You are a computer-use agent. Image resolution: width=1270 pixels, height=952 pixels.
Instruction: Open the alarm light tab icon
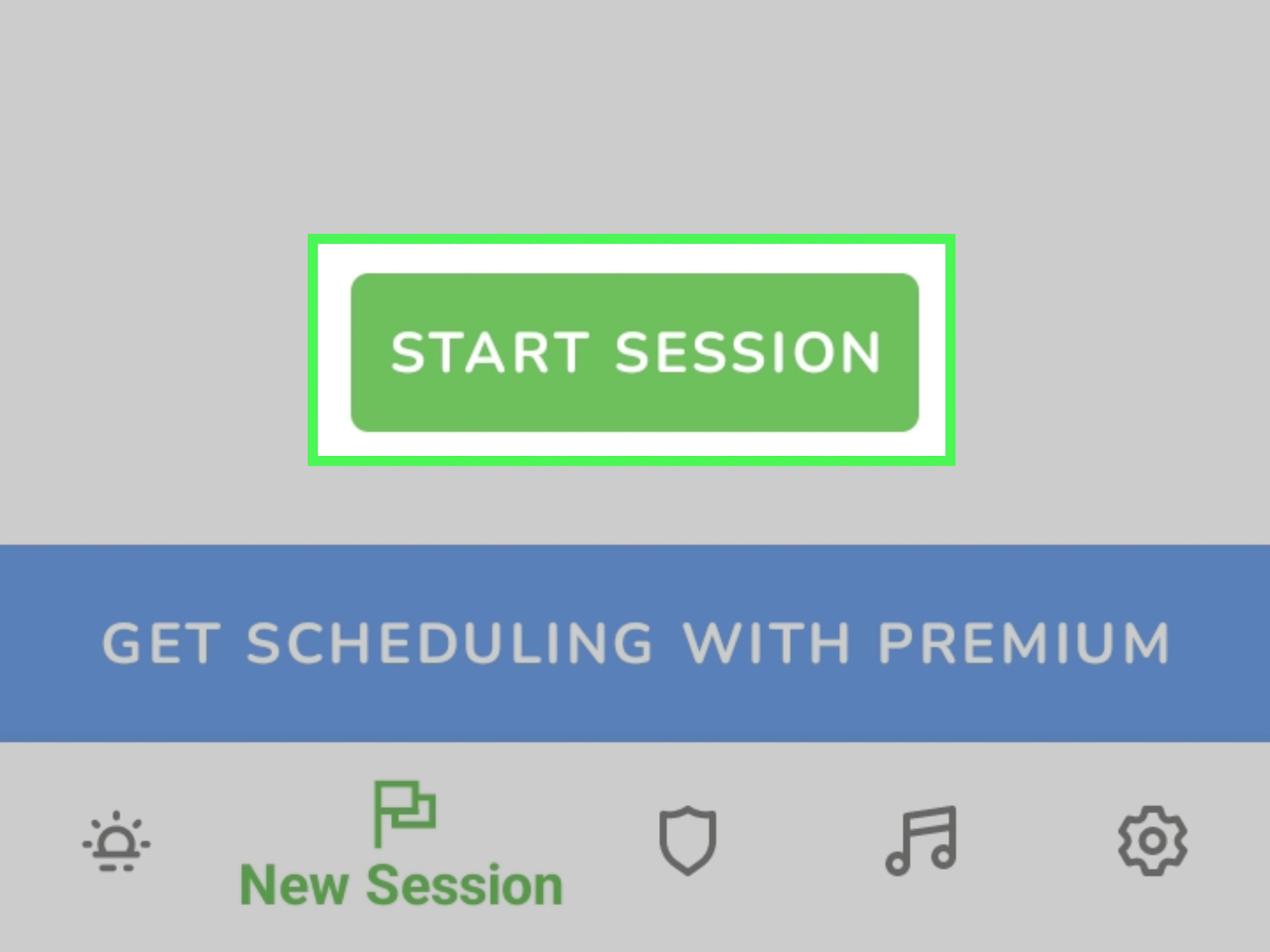click(x=117, y=841)
